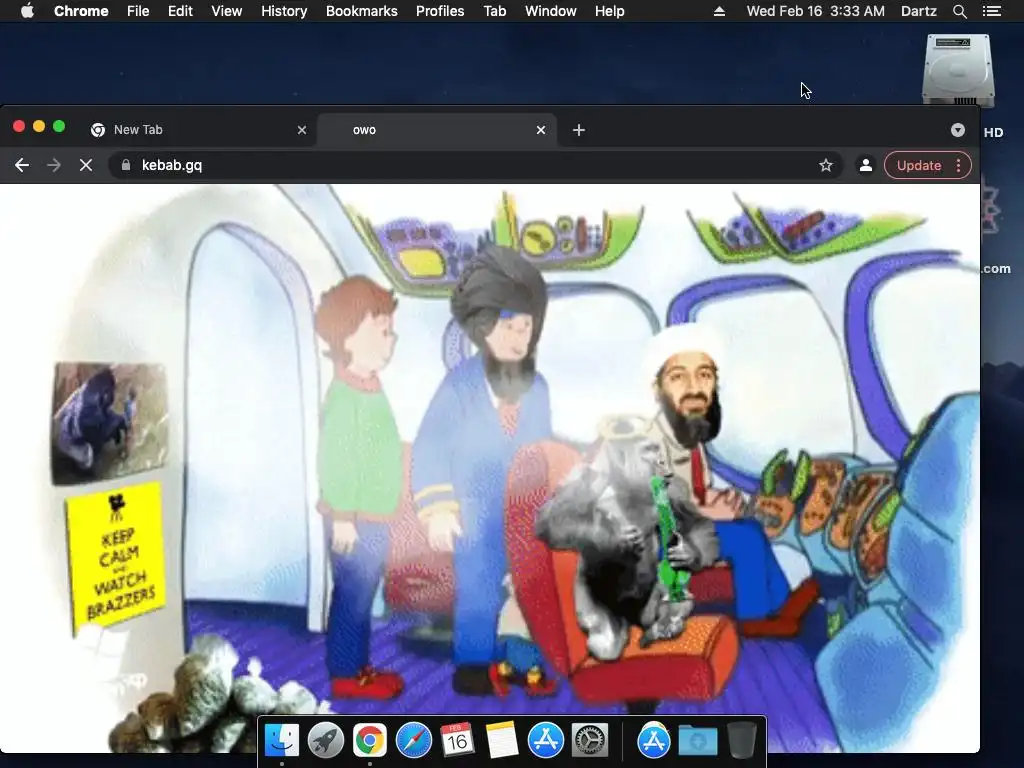Viewport: 1024px width, 768px height.
Task: Open Safari from the Dock
Action: pos(413,741)
